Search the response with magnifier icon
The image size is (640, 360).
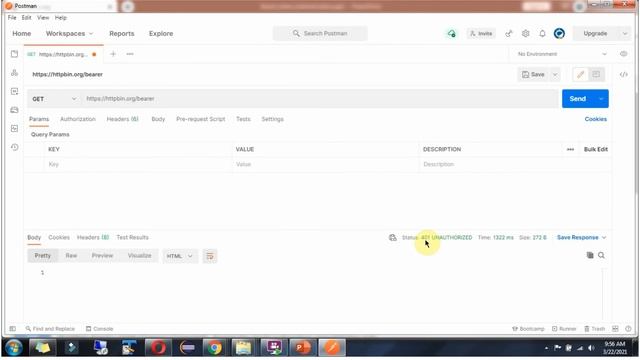pyautogui.click(x=601, y=256)
